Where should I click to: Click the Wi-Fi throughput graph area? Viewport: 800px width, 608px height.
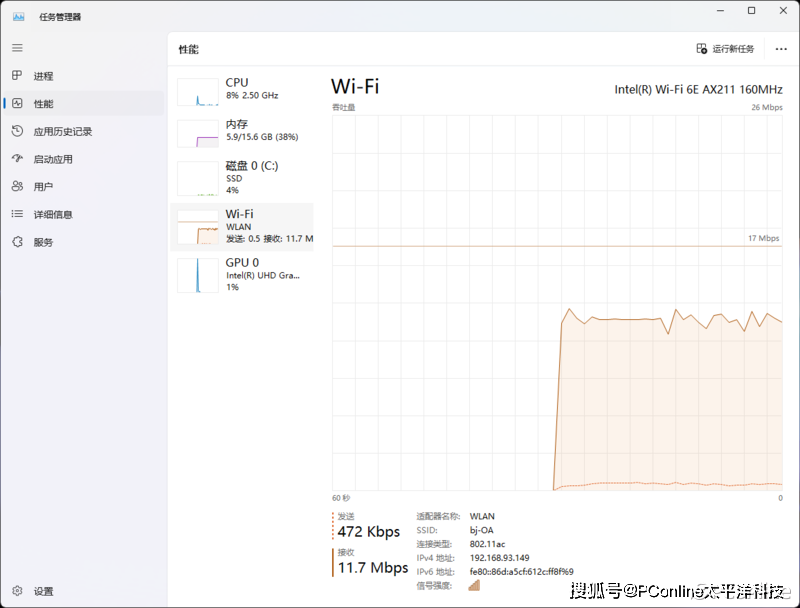point(557,303)
